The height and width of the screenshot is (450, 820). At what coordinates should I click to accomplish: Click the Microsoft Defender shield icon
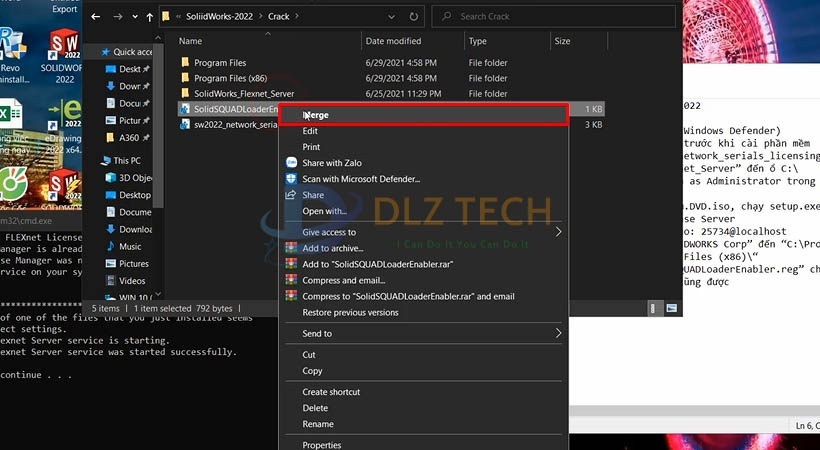tap(291, 179)
